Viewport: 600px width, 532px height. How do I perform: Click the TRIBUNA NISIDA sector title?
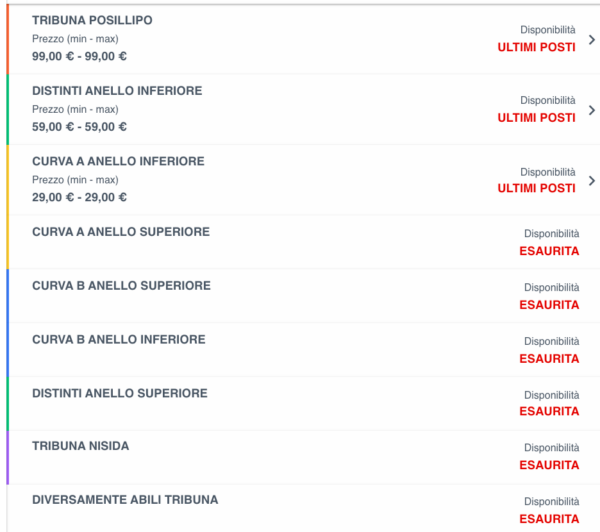pos(80,446)
